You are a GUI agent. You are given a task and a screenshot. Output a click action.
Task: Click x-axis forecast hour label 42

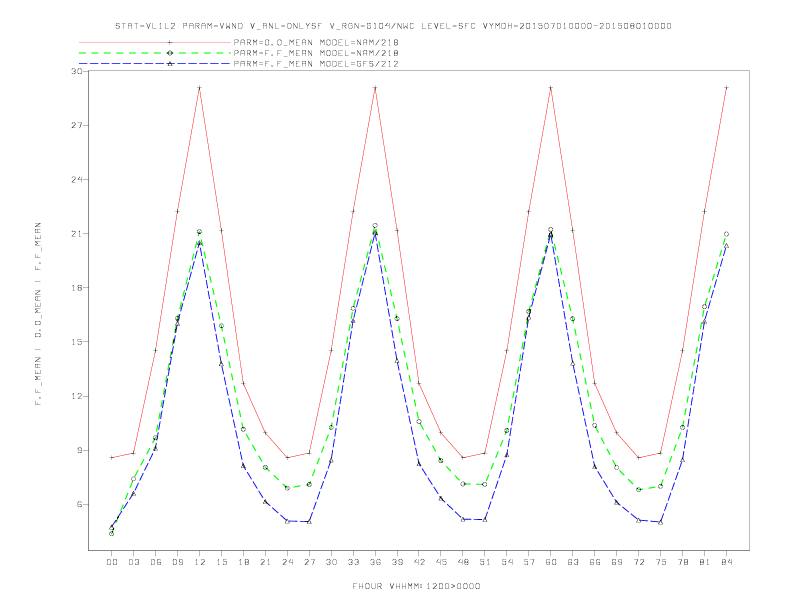(x=419, y=562)
